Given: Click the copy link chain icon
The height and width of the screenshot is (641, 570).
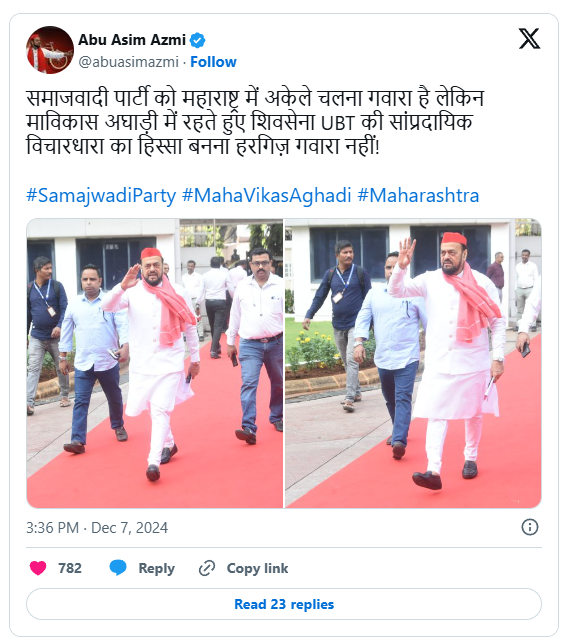Looking at the screenshot, I should [x=207, y=568].
